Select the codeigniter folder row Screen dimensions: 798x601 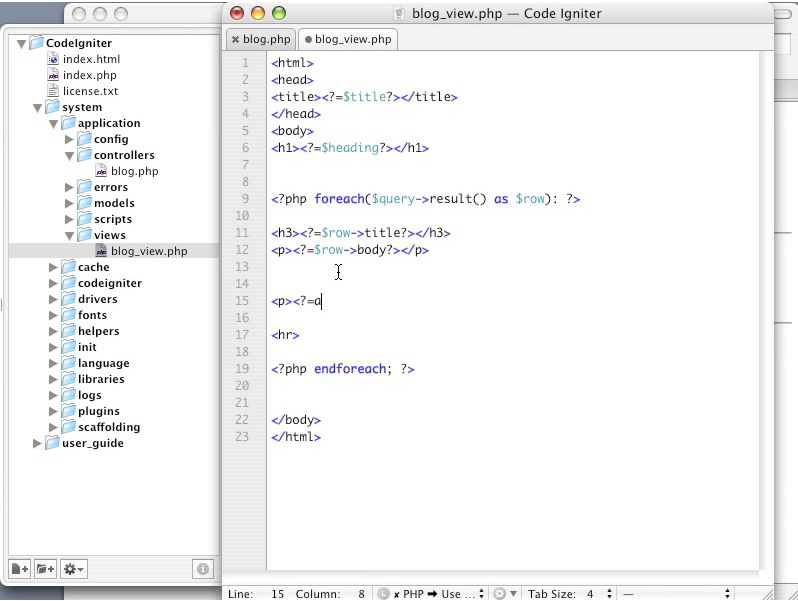(113, 283)
